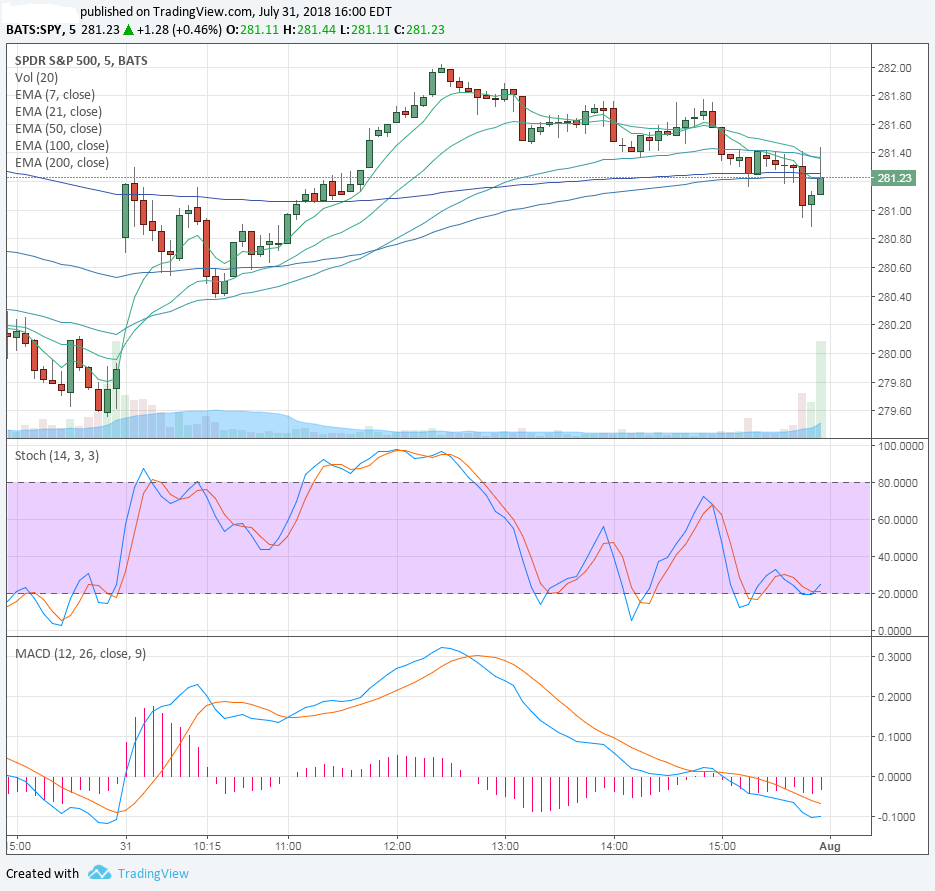The width and height of the screenshot is (935, 891).
Task: Click the 15:00 time axis label
Action: pos(722,846)
